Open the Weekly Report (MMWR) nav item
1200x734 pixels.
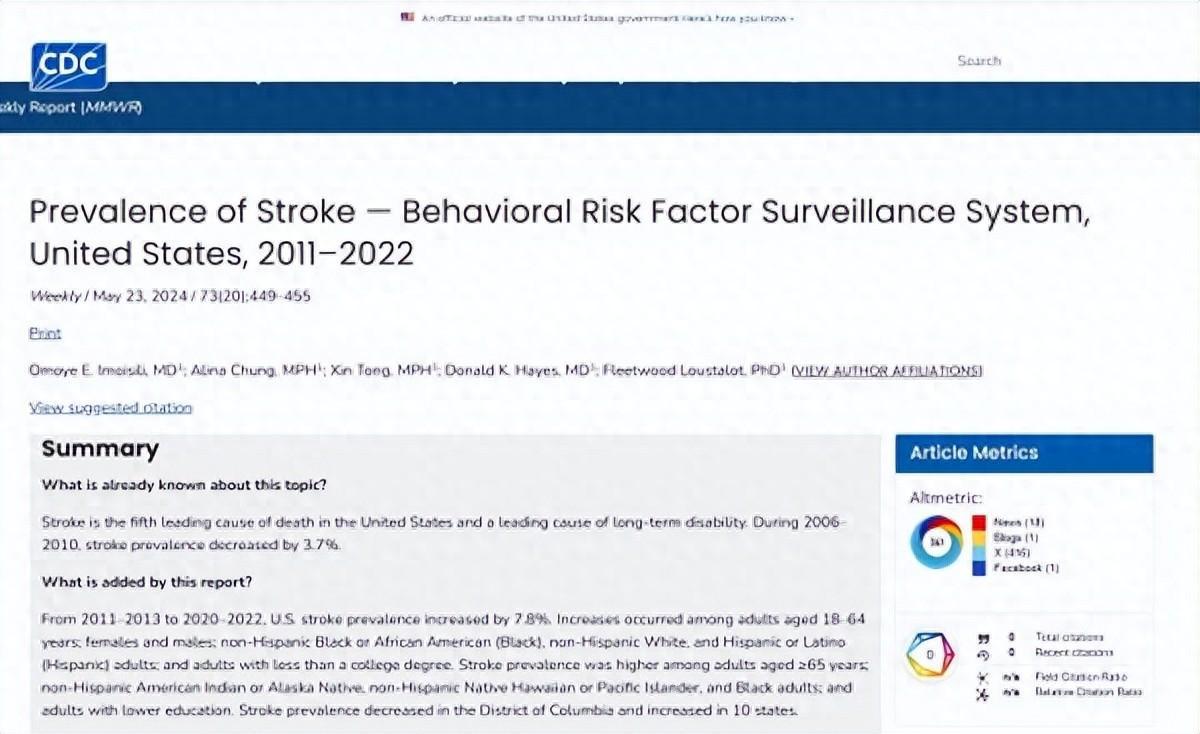[x=70, y=107]
